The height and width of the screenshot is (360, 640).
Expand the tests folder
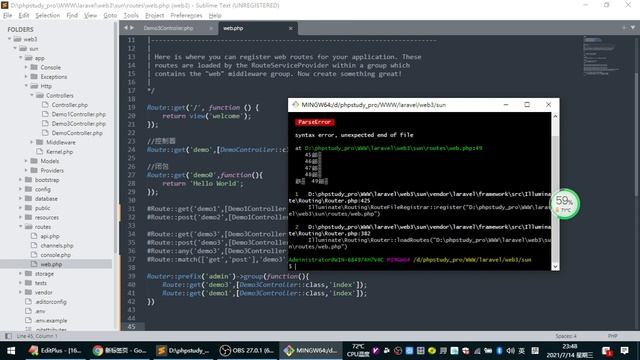pos(20,283)
